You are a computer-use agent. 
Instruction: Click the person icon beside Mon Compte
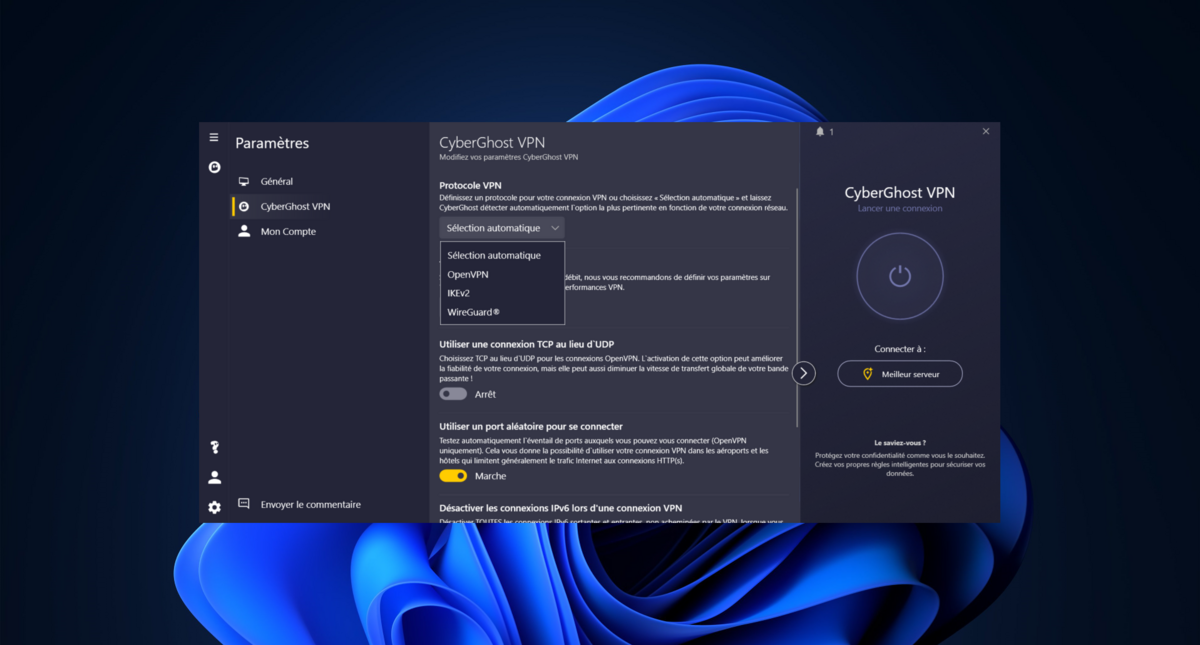[x=243, y=231]
